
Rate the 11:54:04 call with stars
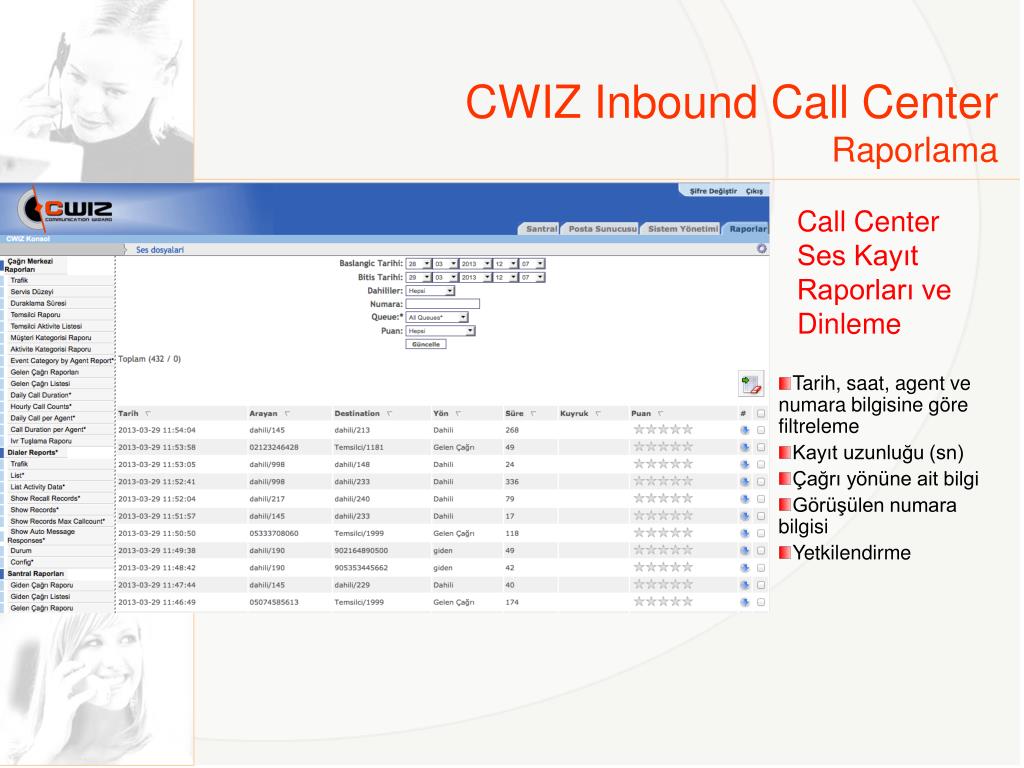tap(663, 430)
